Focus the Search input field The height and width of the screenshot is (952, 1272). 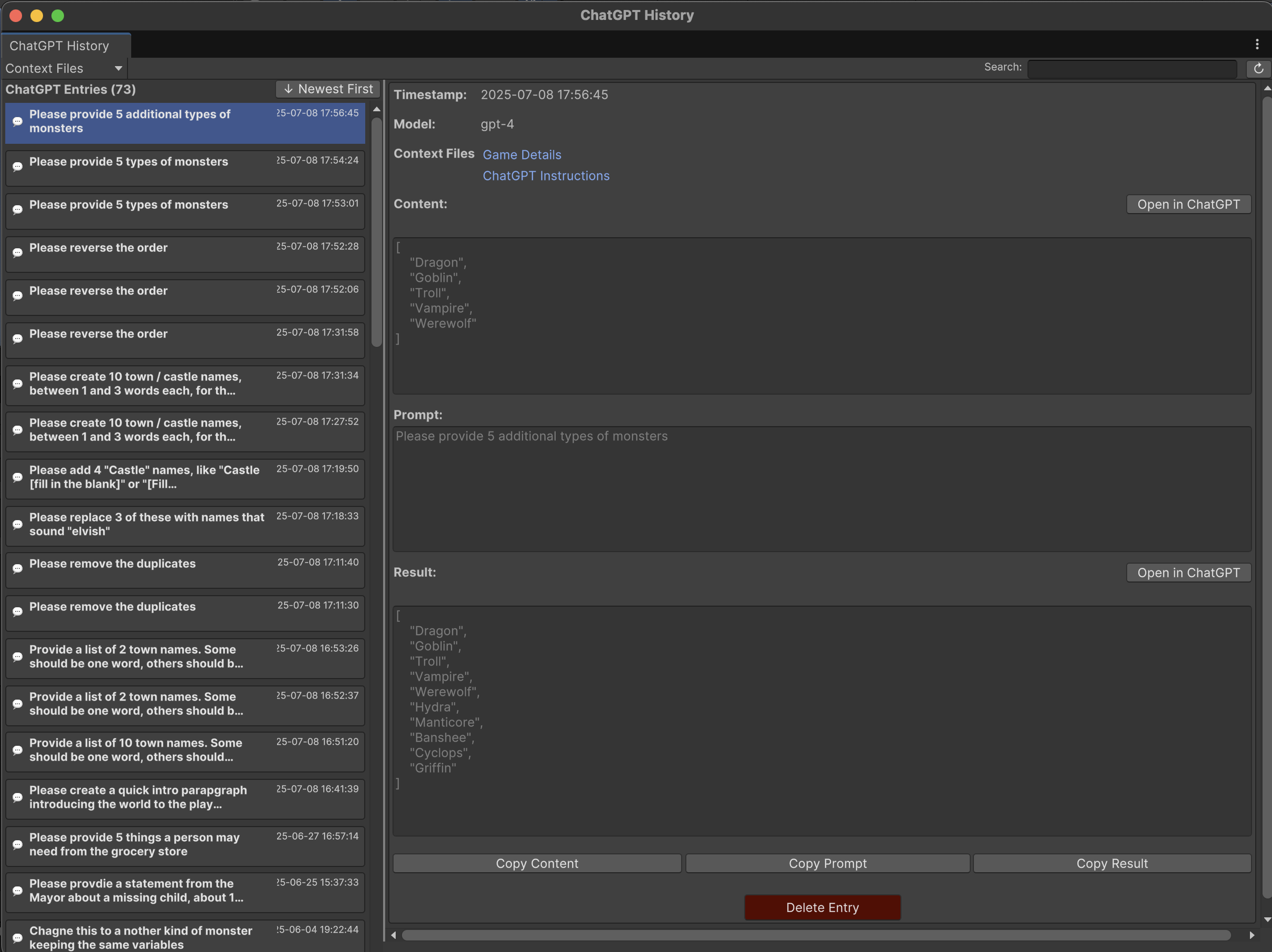[1131, 68]
